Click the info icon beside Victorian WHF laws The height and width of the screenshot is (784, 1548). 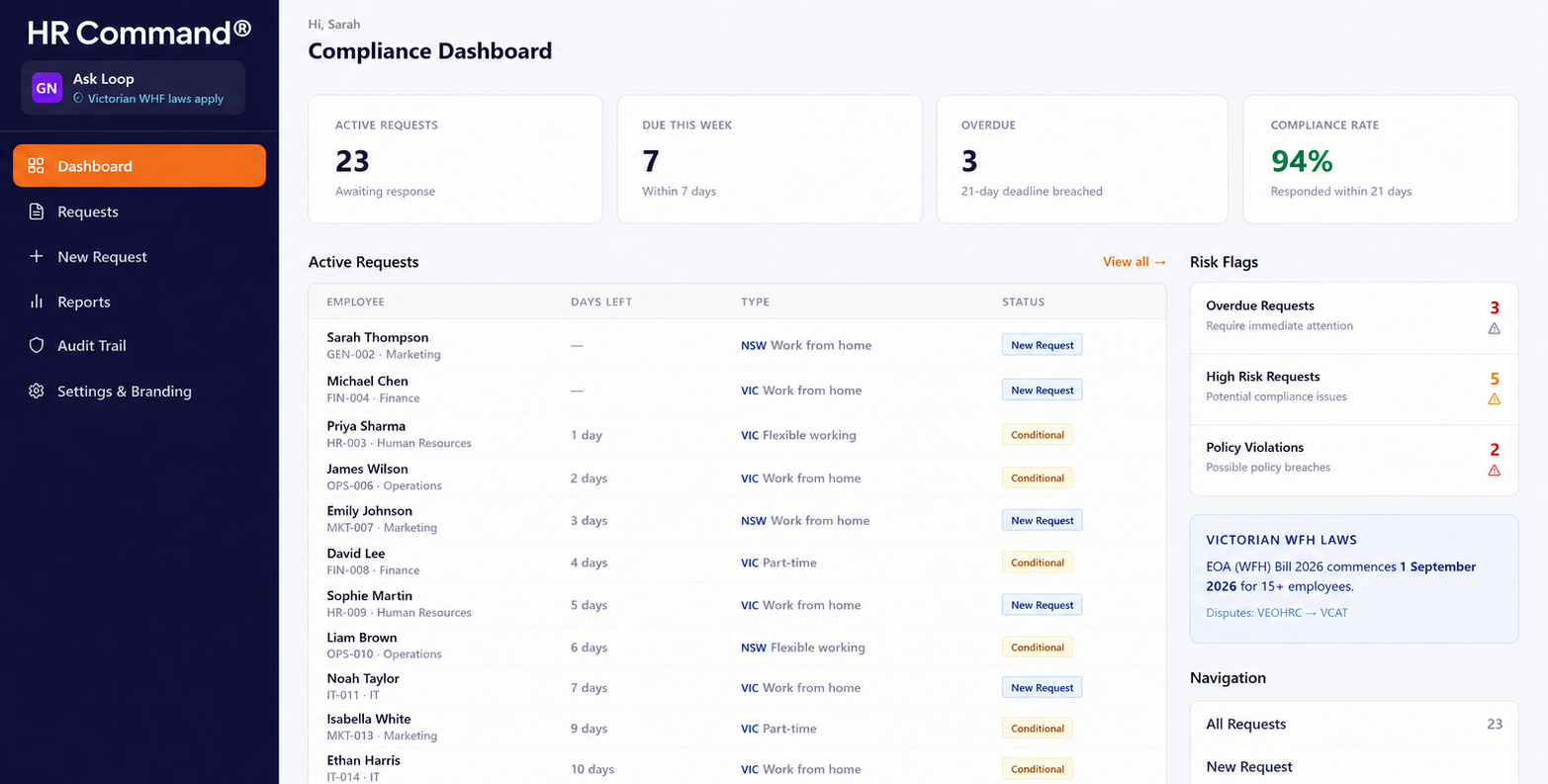(x=78, y=98)
